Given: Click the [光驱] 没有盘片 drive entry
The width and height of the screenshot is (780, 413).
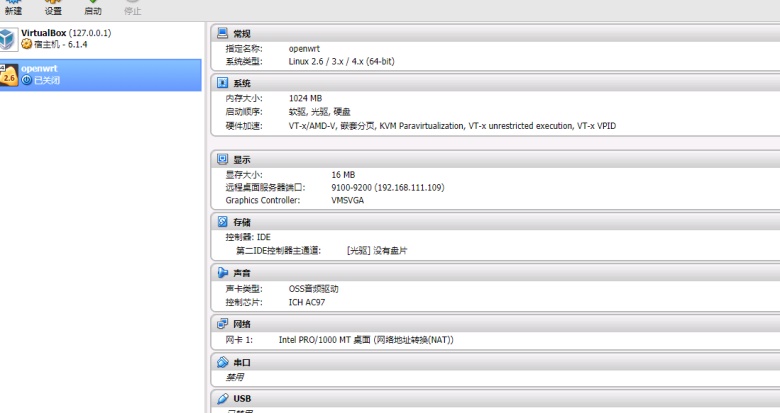Looking at the screenshot, I should [377, 251].
